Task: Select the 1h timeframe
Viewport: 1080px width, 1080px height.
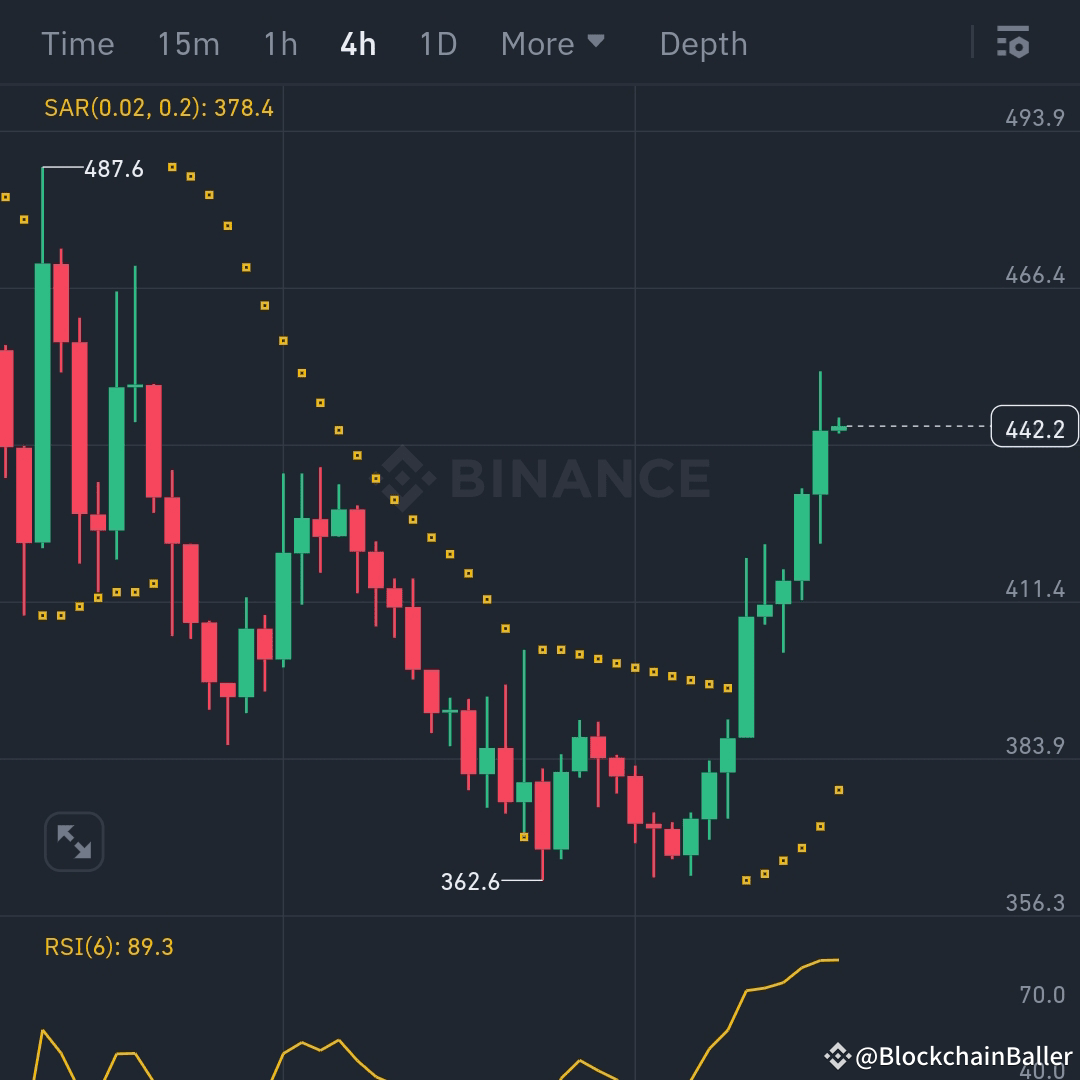Action: [x=280, y=43]
